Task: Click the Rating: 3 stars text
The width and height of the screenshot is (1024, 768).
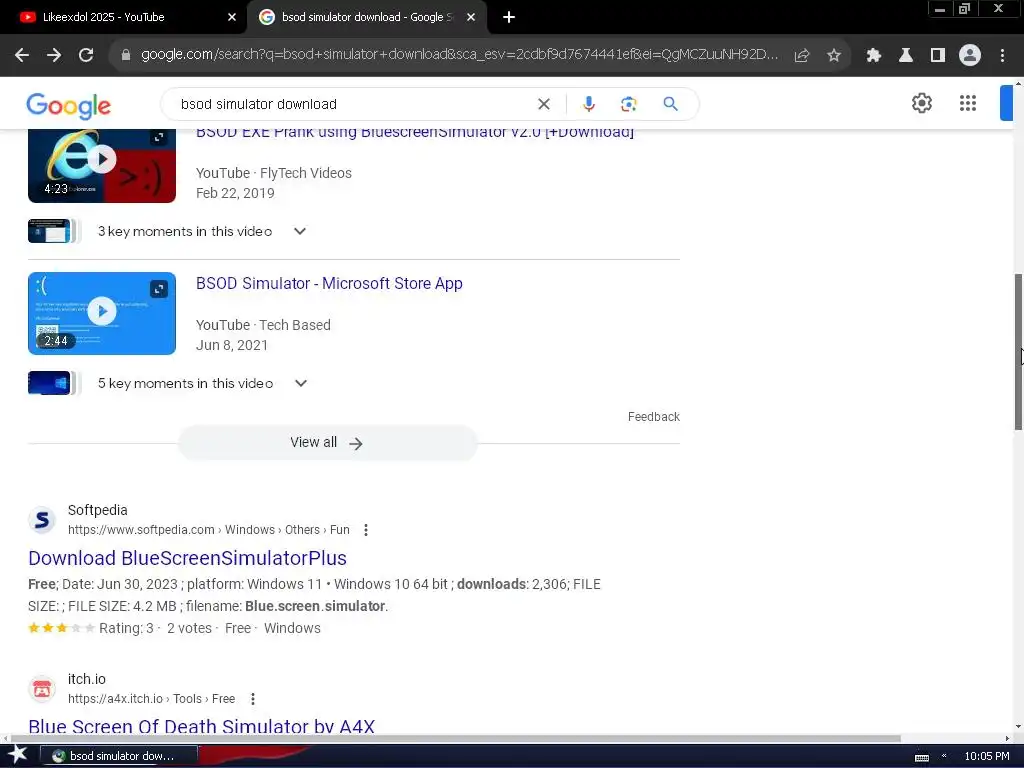Action: (x=126, y=628)
